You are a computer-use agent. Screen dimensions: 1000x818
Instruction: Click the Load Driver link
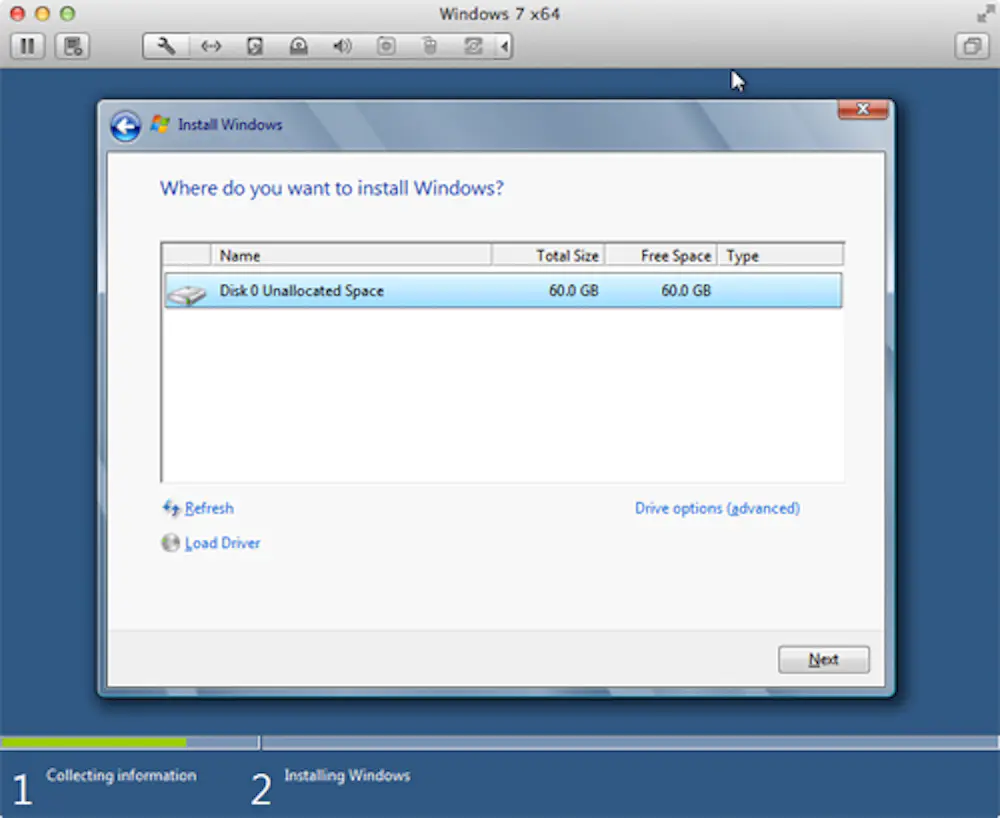(221, 543)
